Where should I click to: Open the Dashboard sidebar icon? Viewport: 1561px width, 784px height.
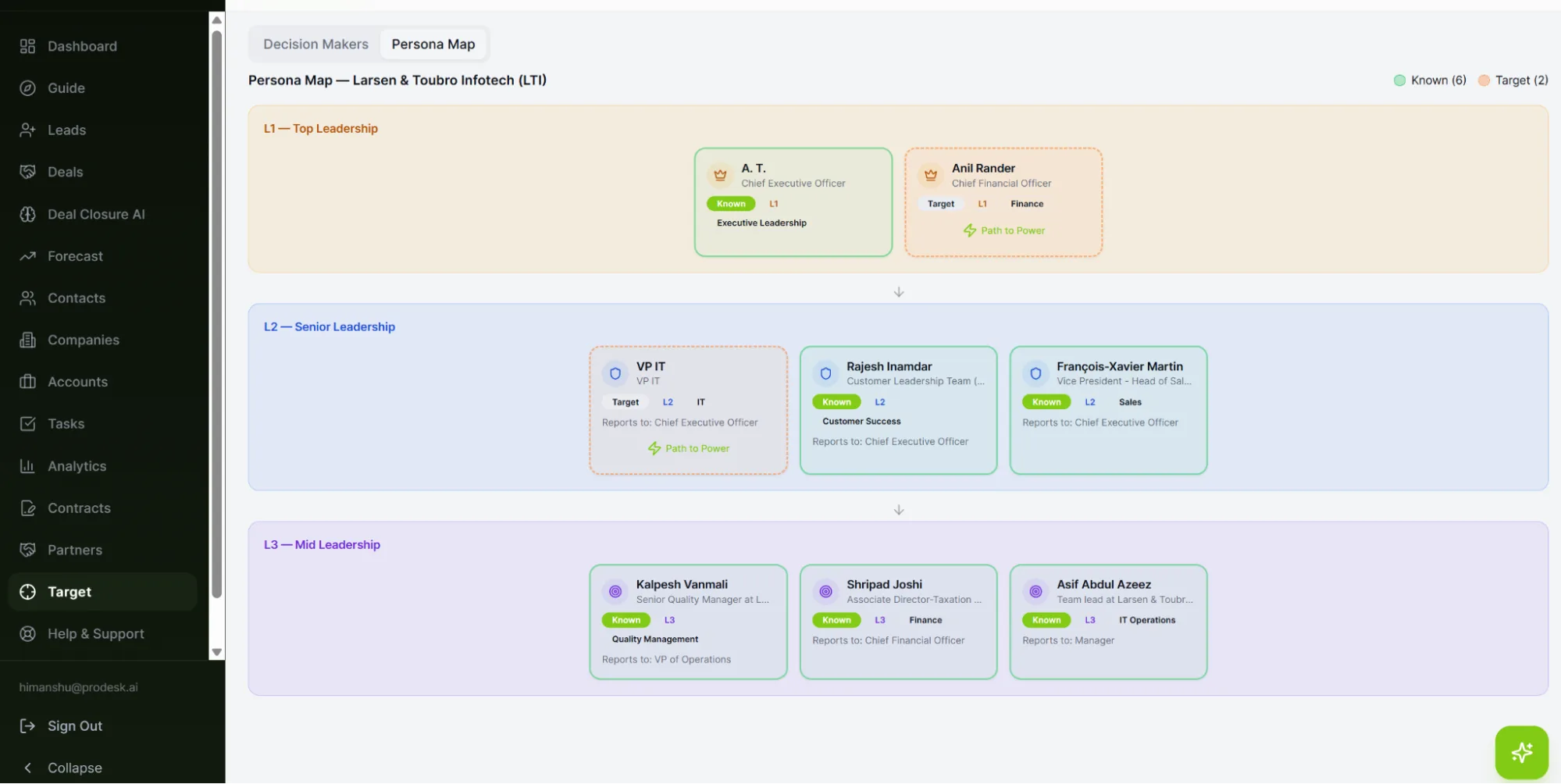tap(27, 46)
